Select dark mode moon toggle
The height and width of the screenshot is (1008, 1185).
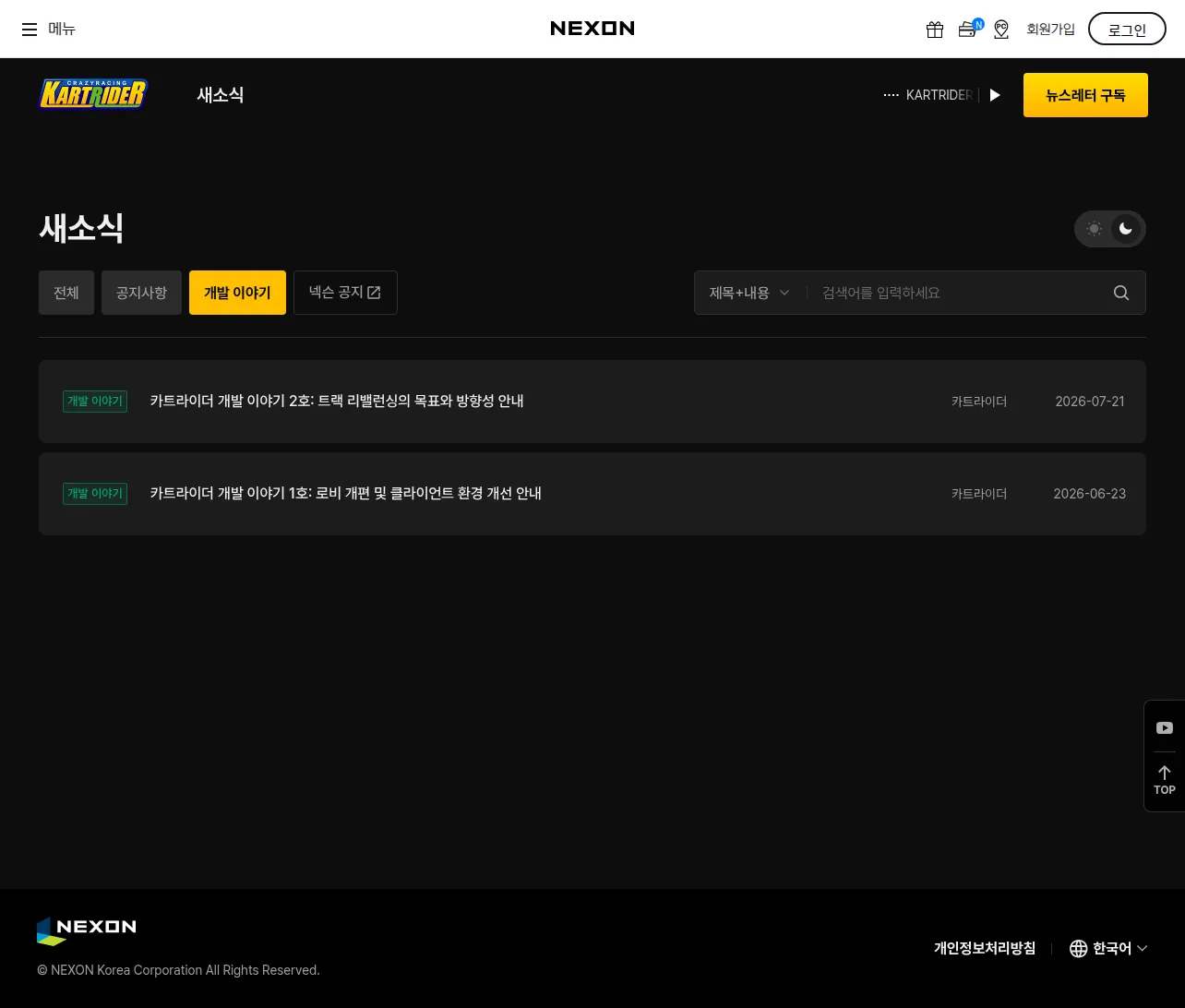[1126, 229]
